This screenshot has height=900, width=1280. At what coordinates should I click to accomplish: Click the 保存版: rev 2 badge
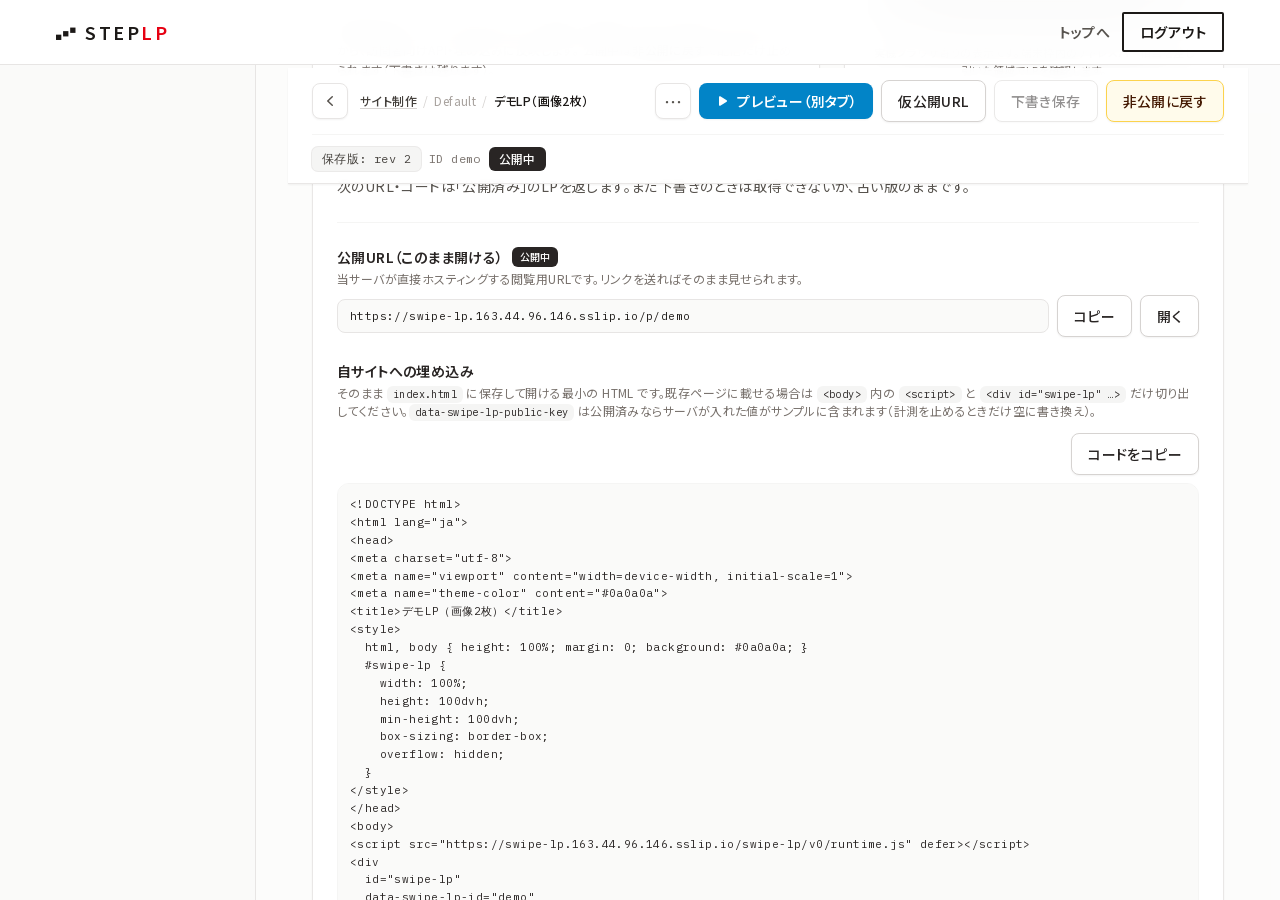click(x=366, y=159)
